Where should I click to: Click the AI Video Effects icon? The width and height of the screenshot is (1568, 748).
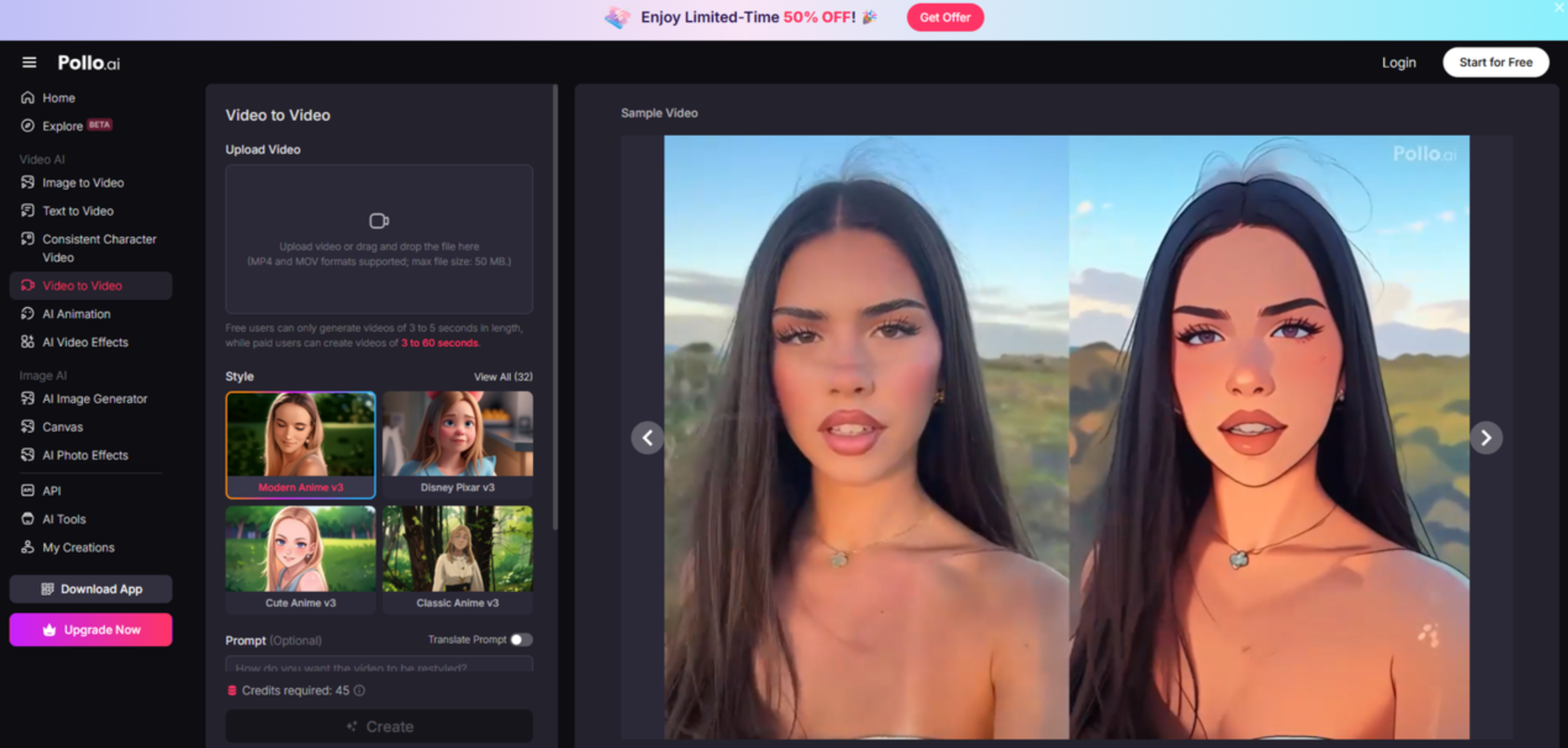click(27, 342)
